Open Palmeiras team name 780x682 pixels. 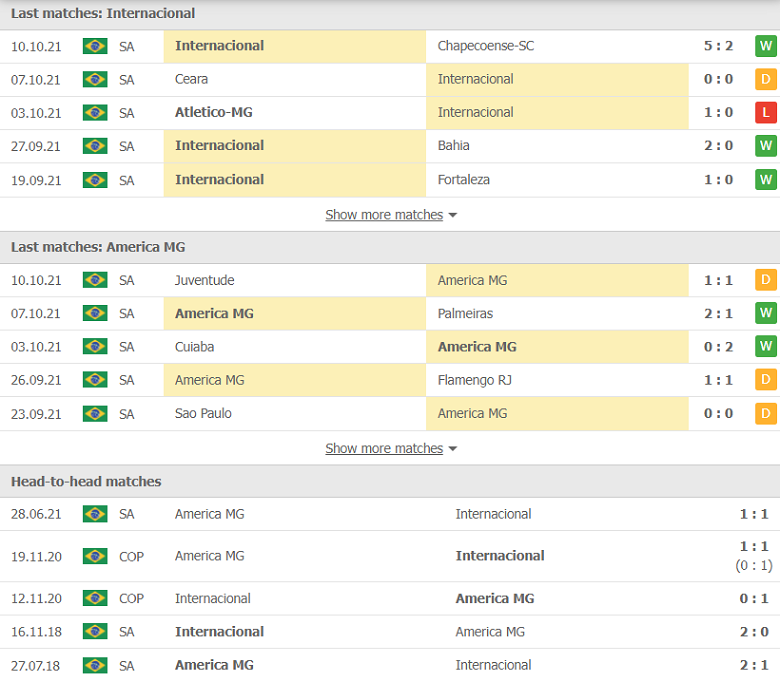pyautogui.click(x=465, y=313)
